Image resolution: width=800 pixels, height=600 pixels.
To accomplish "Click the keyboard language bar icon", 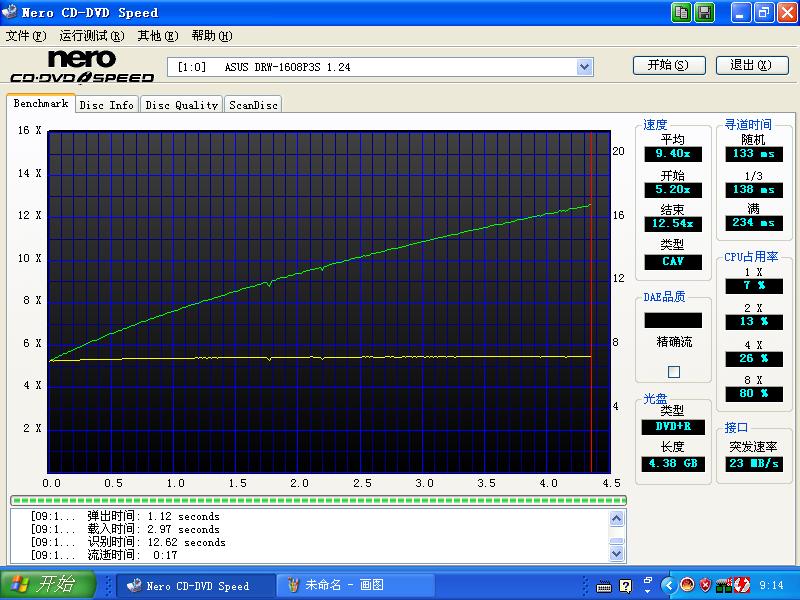I will pyautogui.click(x=602, y=585).
